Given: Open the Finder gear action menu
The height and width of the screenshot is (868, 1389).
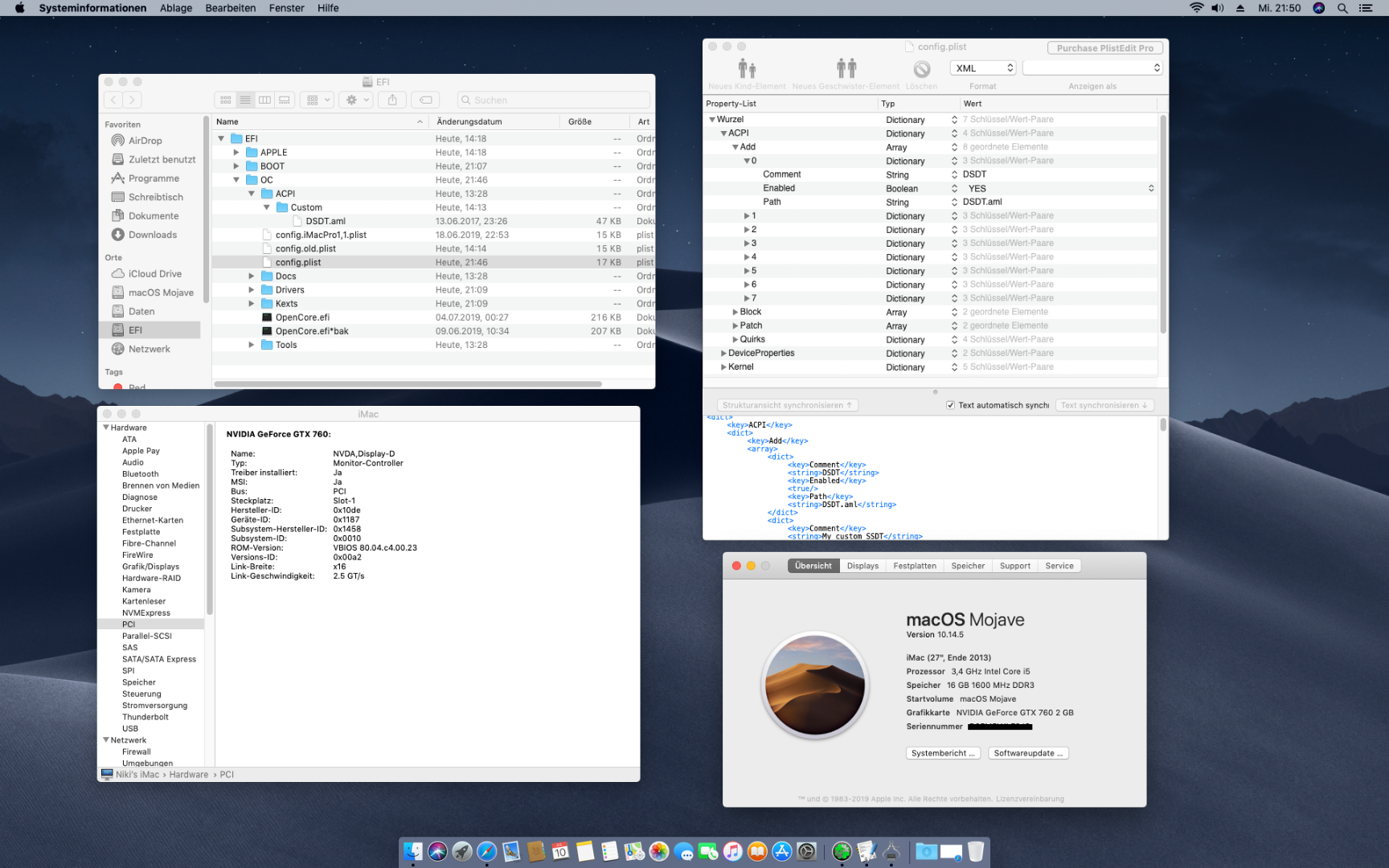Looking at the screenshot, I should coord(354,100).
